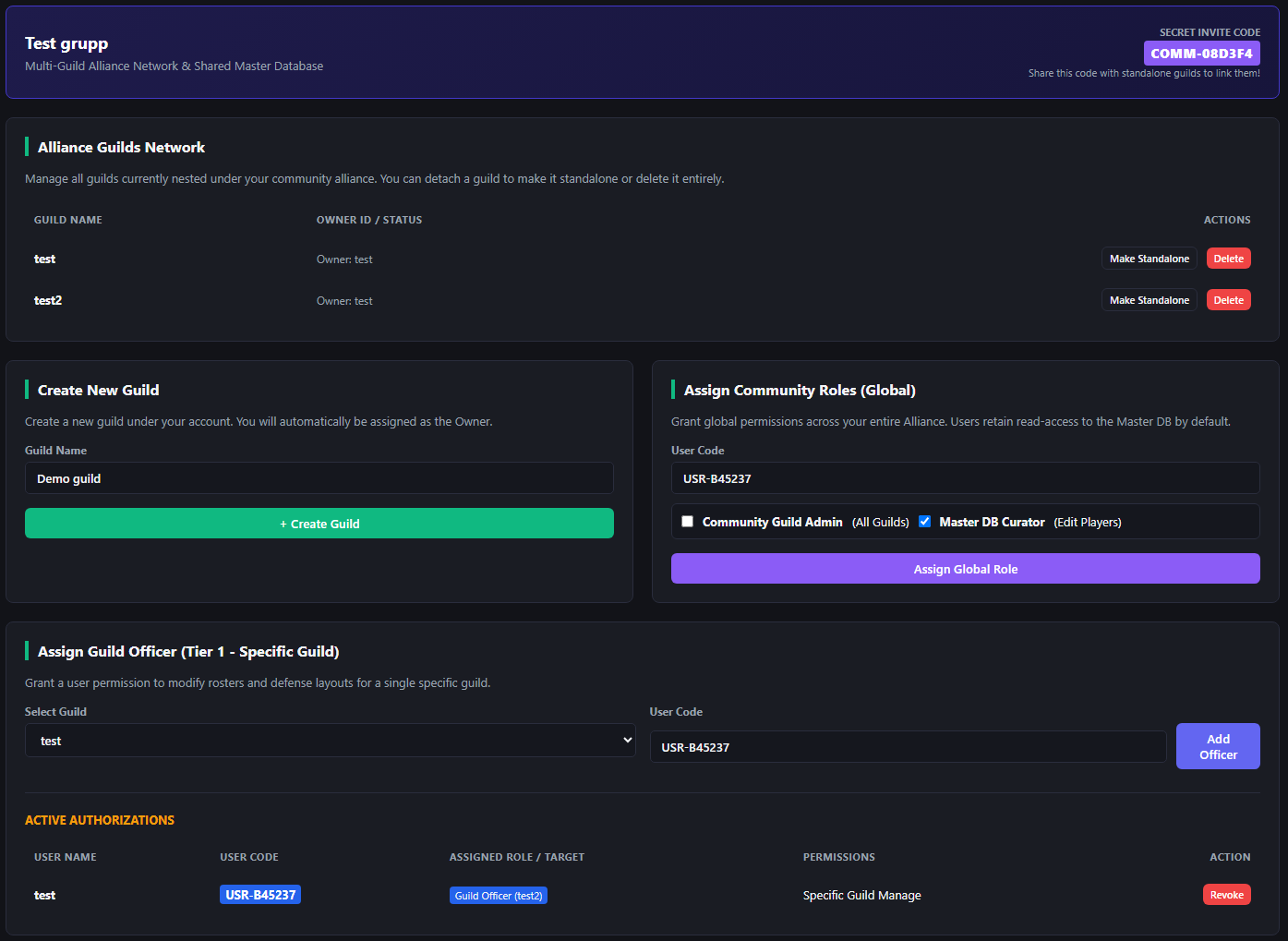Delete the test guild

tap(1229, 259)
